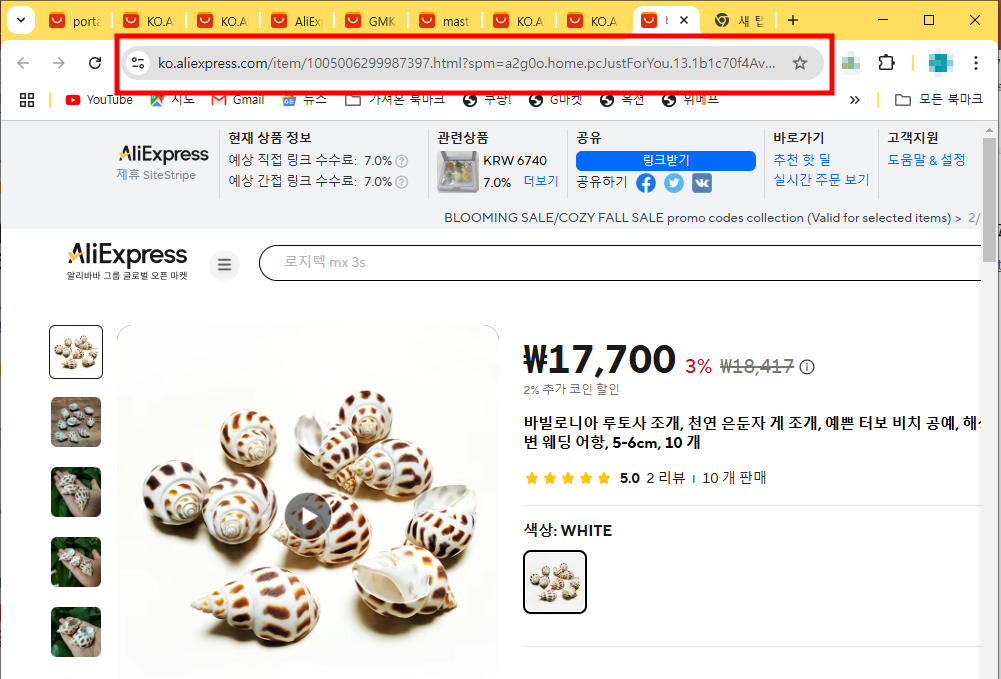Image resolution: width=1001 pixels, height=679 pixels.
Task: Share on Twitter
Action: point(674,183)
